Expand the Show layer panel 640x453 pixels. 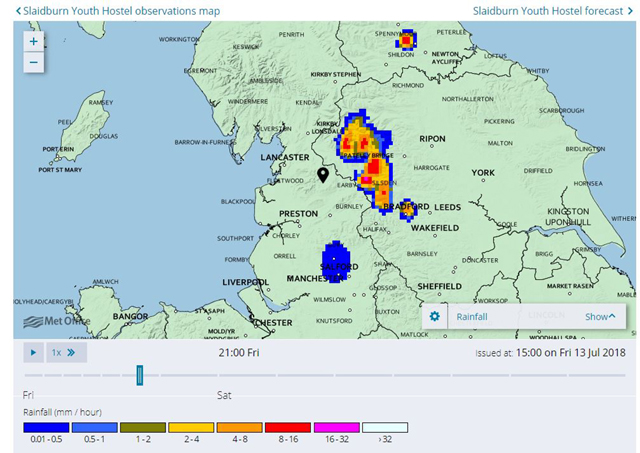click(600, 316)
